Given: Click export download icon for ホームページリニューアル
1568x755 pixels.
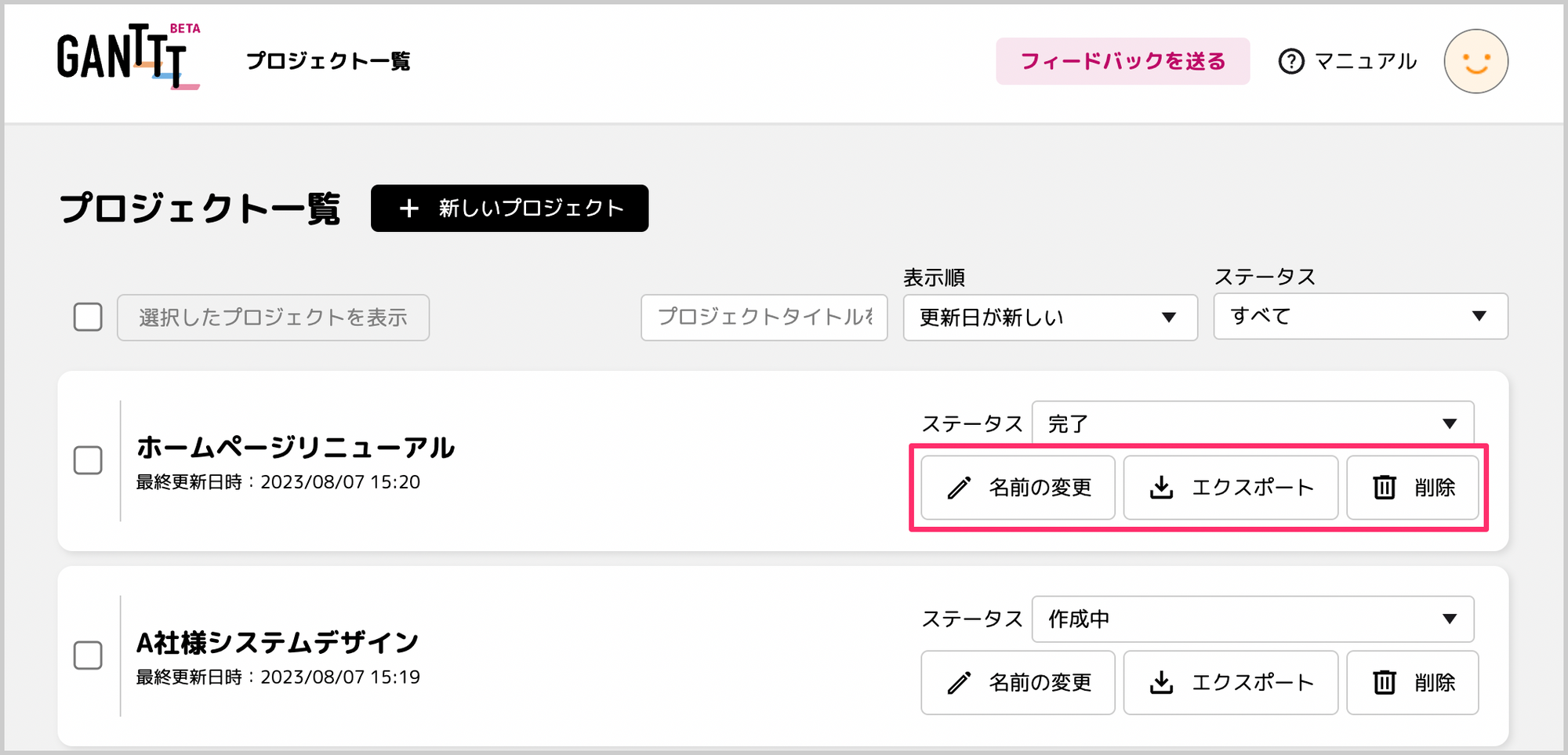Looking at the screenshot, I should coord(1161,488).
